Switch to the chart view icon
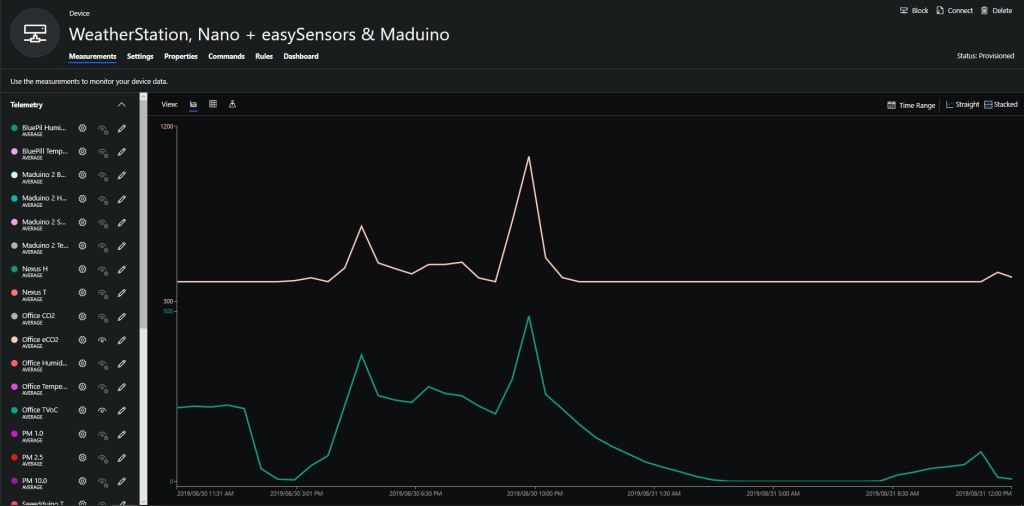 [x=193, y=104]
